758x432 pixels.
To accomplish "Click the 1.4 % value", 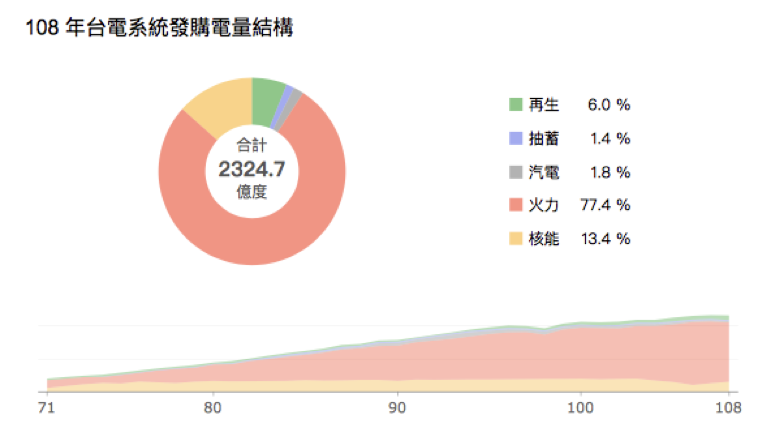I will [610, 138].
